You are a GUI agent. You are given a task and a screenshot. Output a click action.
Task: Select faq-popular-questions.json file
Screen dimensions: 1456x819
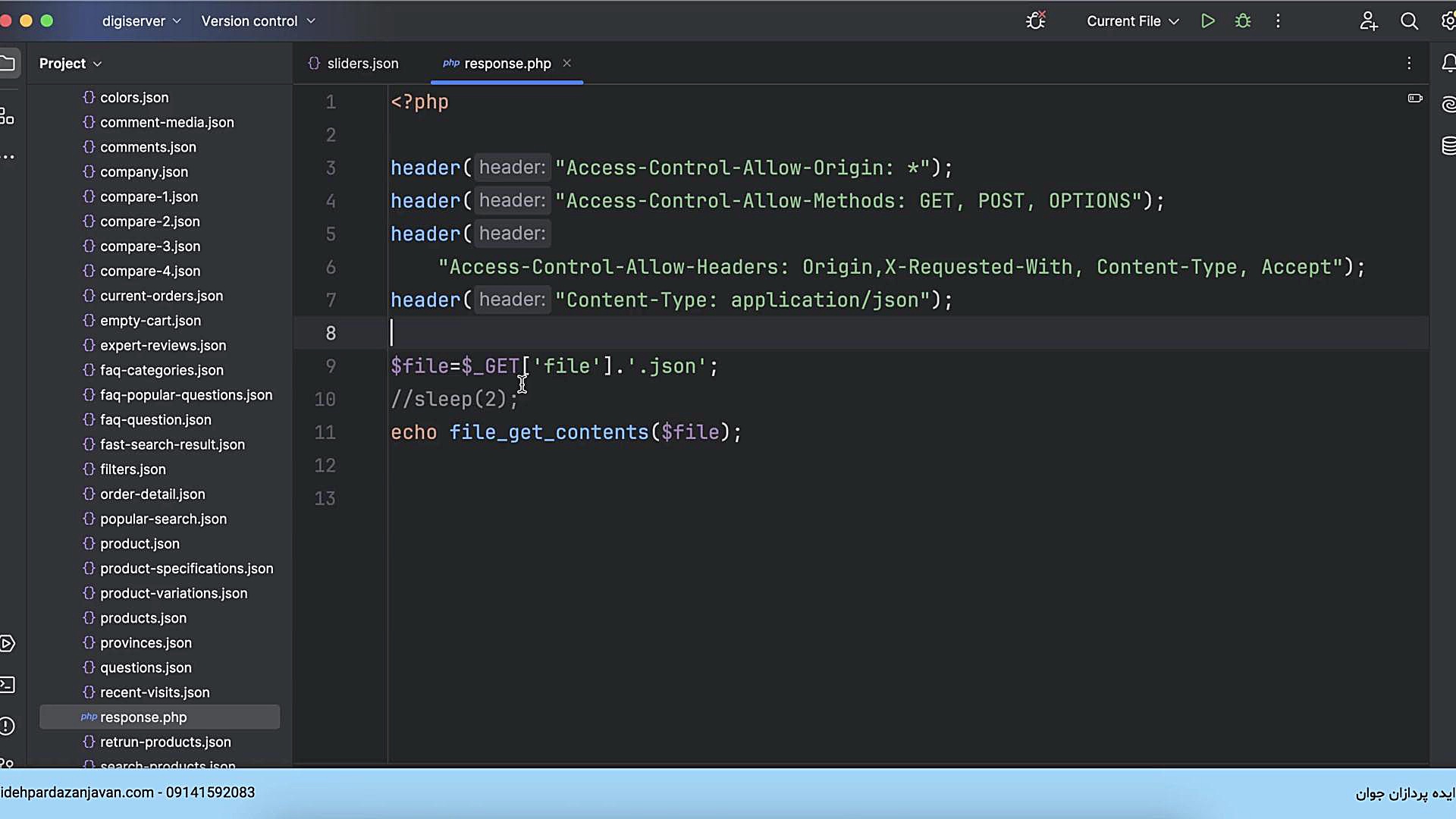click(x=186, y=395)
